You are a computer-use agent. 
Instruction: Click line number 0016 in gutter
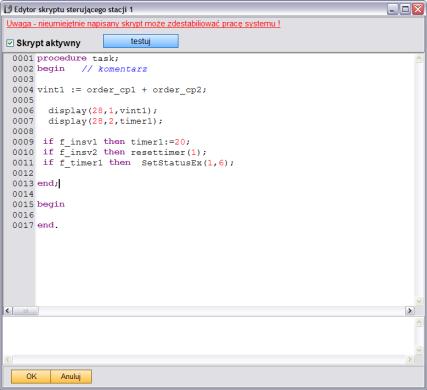point(23,215)
